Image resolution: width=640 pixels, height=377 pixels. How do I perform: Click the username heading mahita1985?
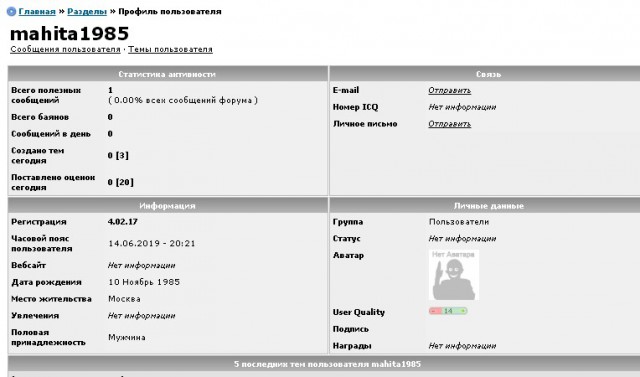(69, 33)
